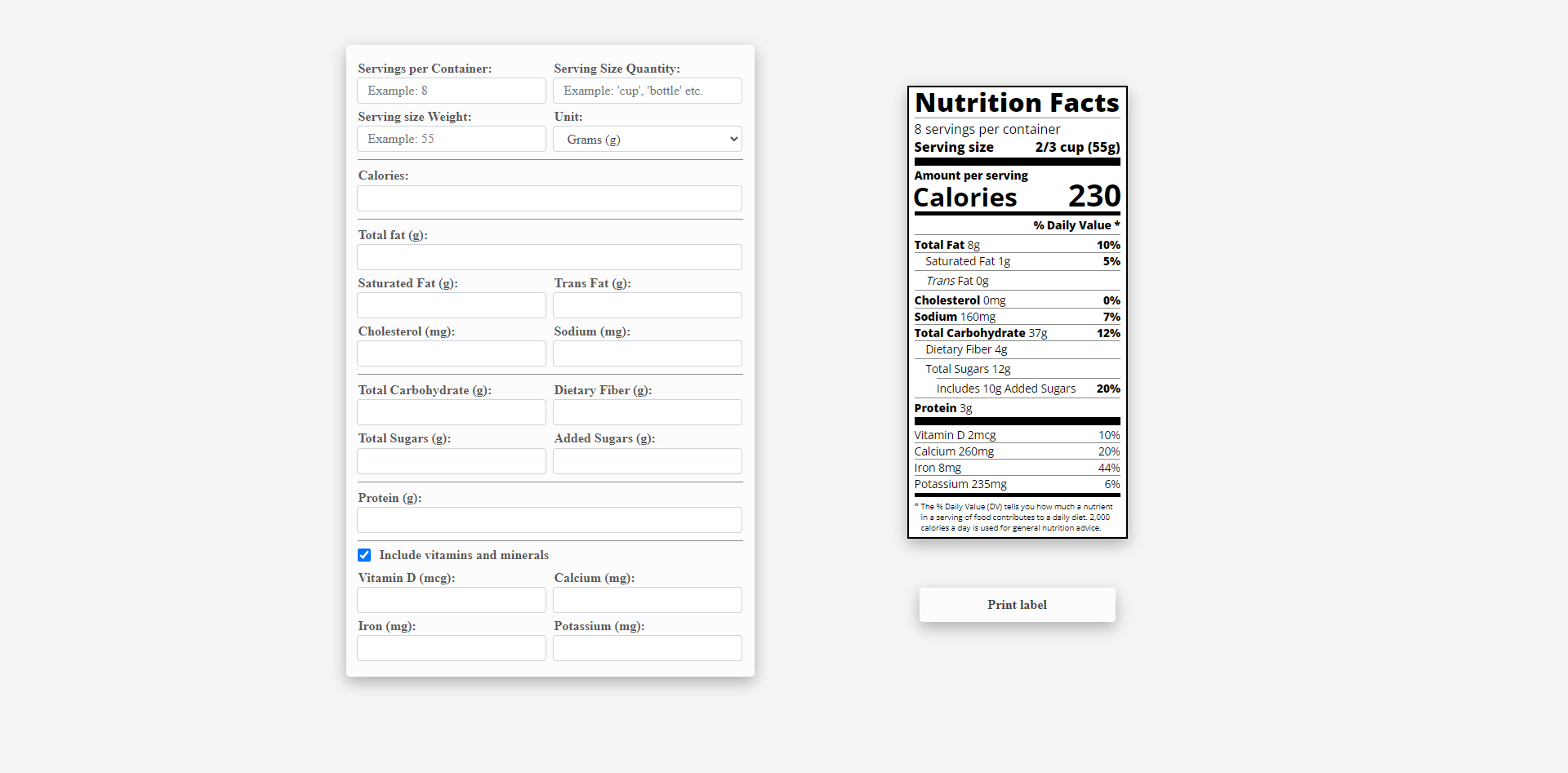Select the Dietary Fiber (g) field
Viewport: 1568px width, 773px height.
[648, 412]
